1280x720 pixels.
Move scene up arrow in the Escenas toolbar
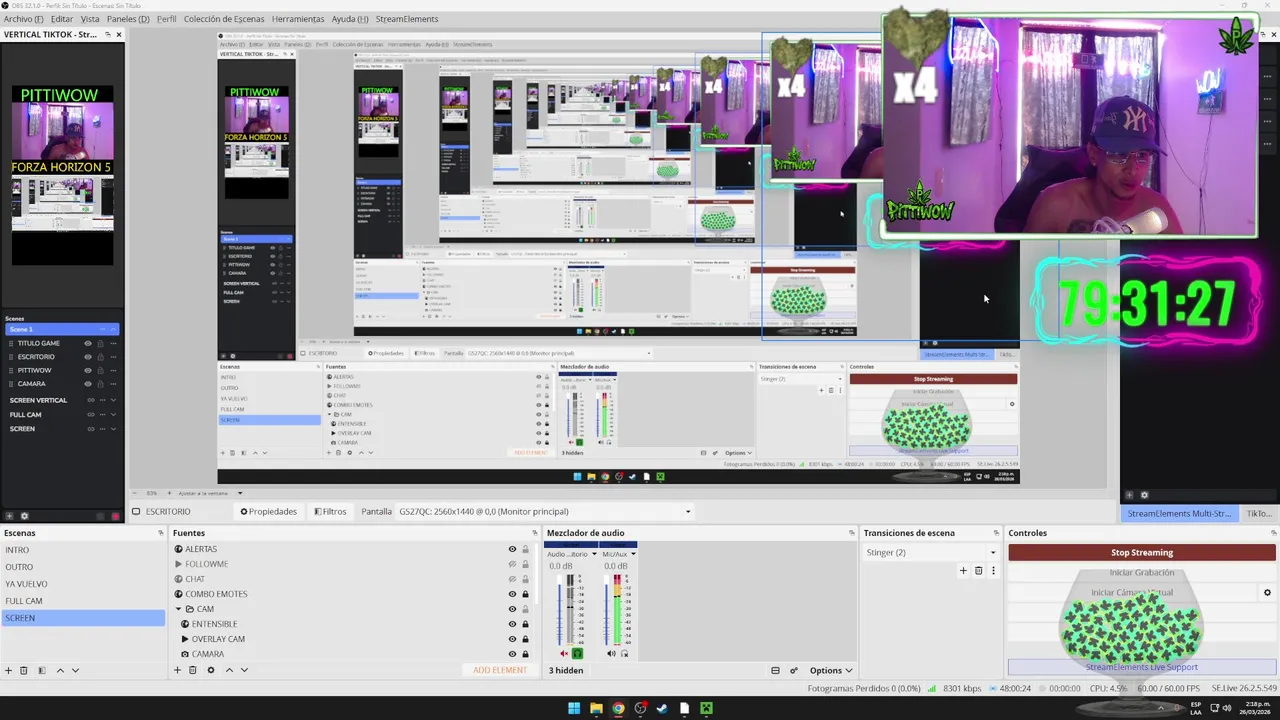pos(60,670)
